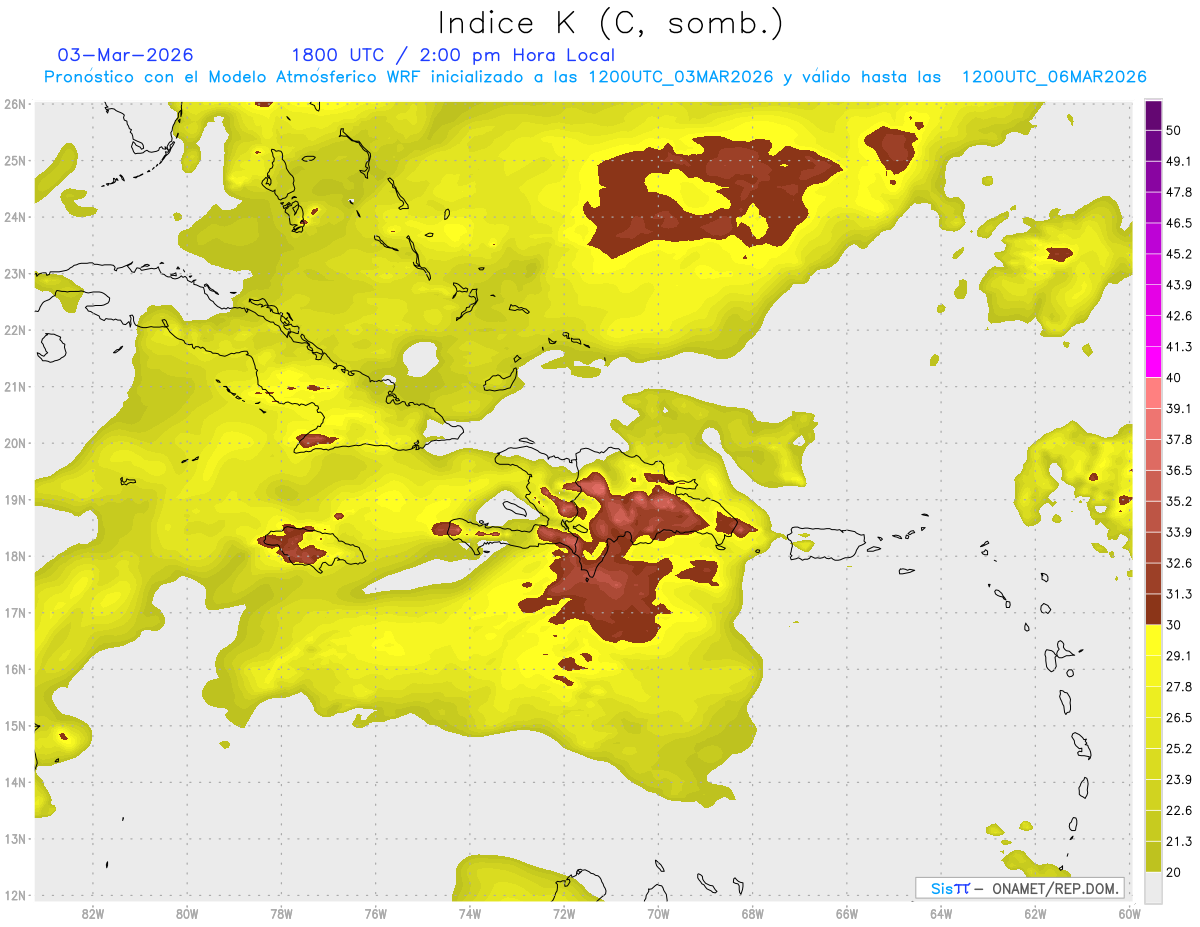Click the legend value '26.5'

(x=1179, y=718)
